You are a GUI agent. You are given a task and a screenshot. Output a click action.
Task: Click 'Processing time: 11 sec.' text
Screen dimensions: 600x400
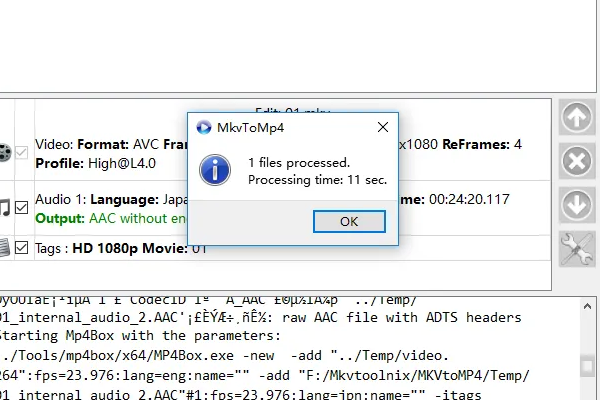[x=317, y=180]
